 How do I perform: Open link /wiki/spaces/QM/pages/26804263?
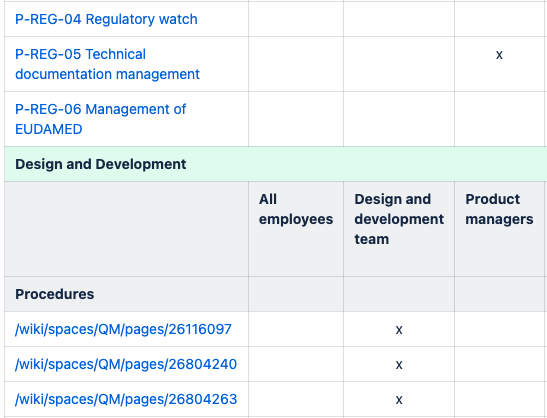pyautogui.click(x=126, y=399)
